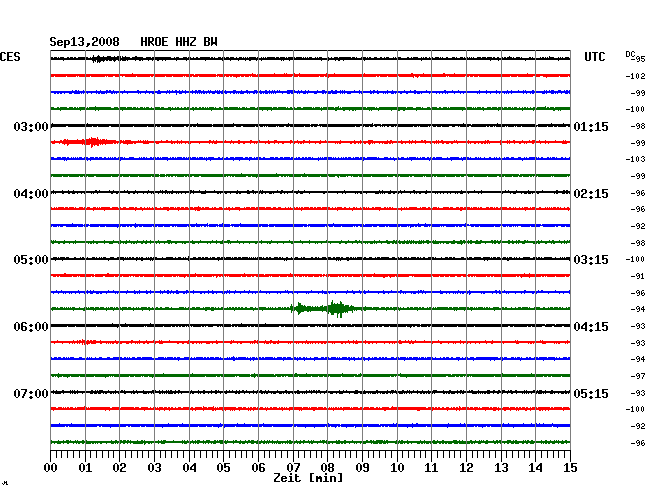Select the 05:00 local time label
650x494 pixels.
pyautogui.click(x=31, y=260)
